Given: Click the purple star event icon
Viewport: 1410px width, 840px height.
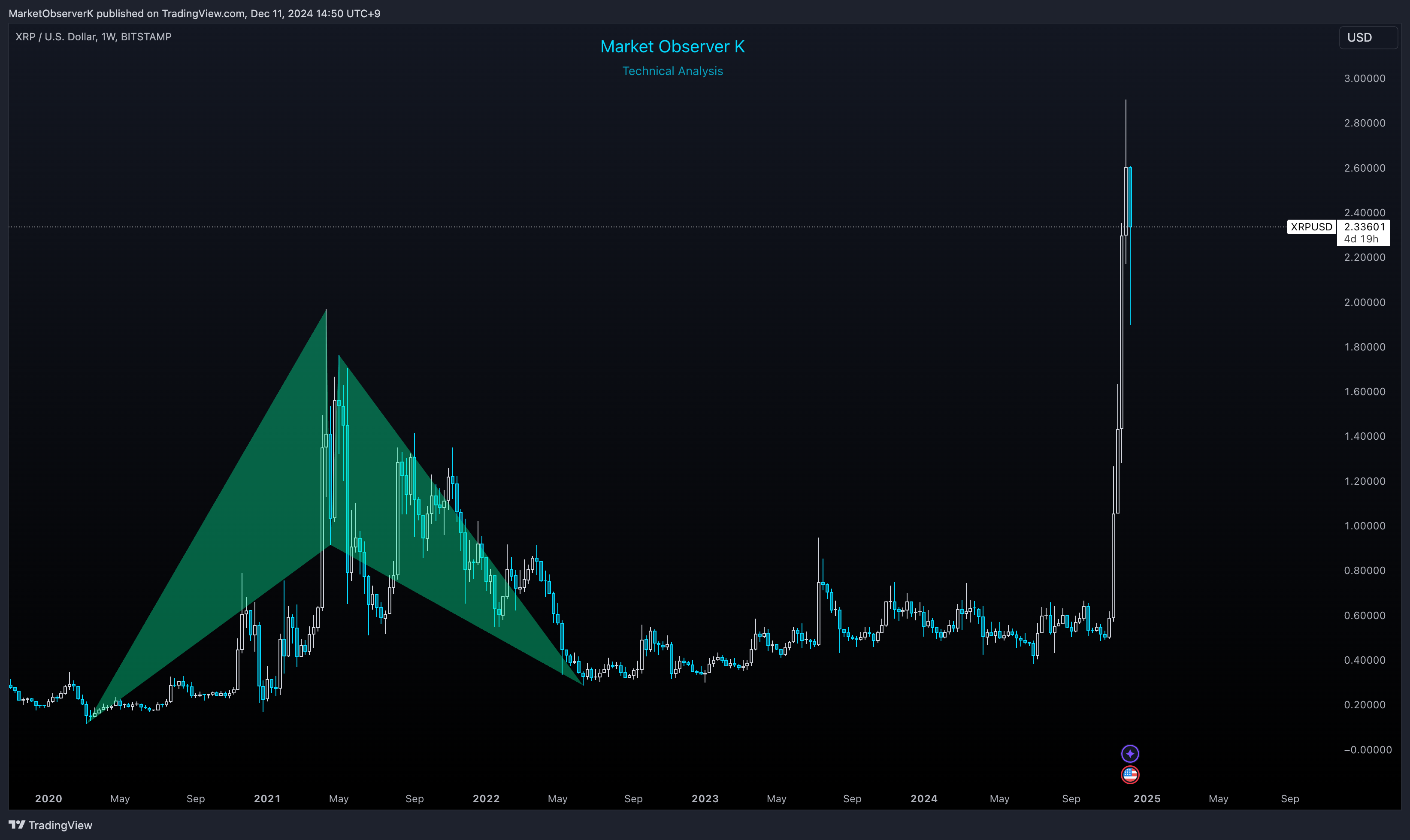Looking at the screenshot, I should click(1130, 753).
